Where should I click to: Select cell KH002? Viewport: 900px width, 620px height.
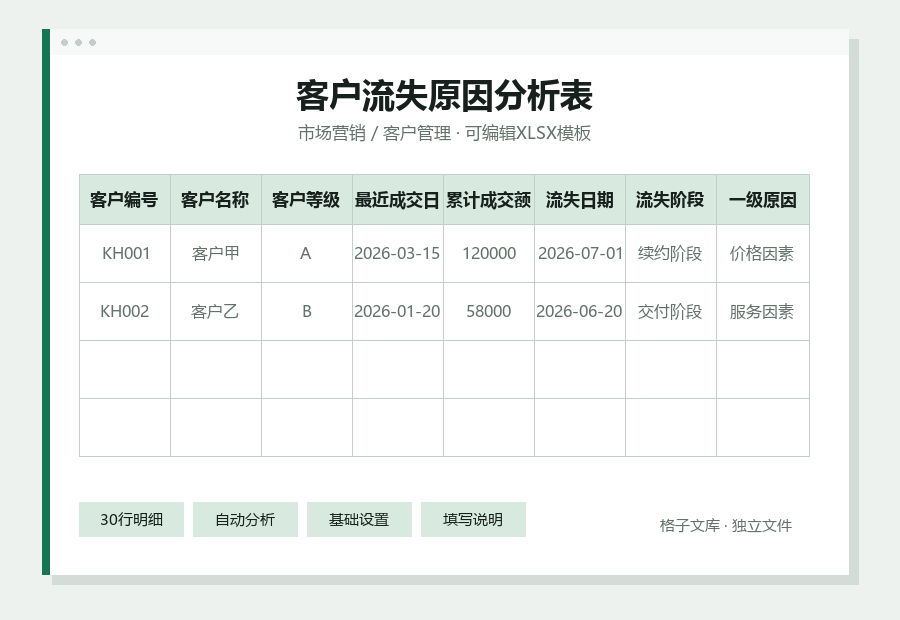tap(125, 311)
